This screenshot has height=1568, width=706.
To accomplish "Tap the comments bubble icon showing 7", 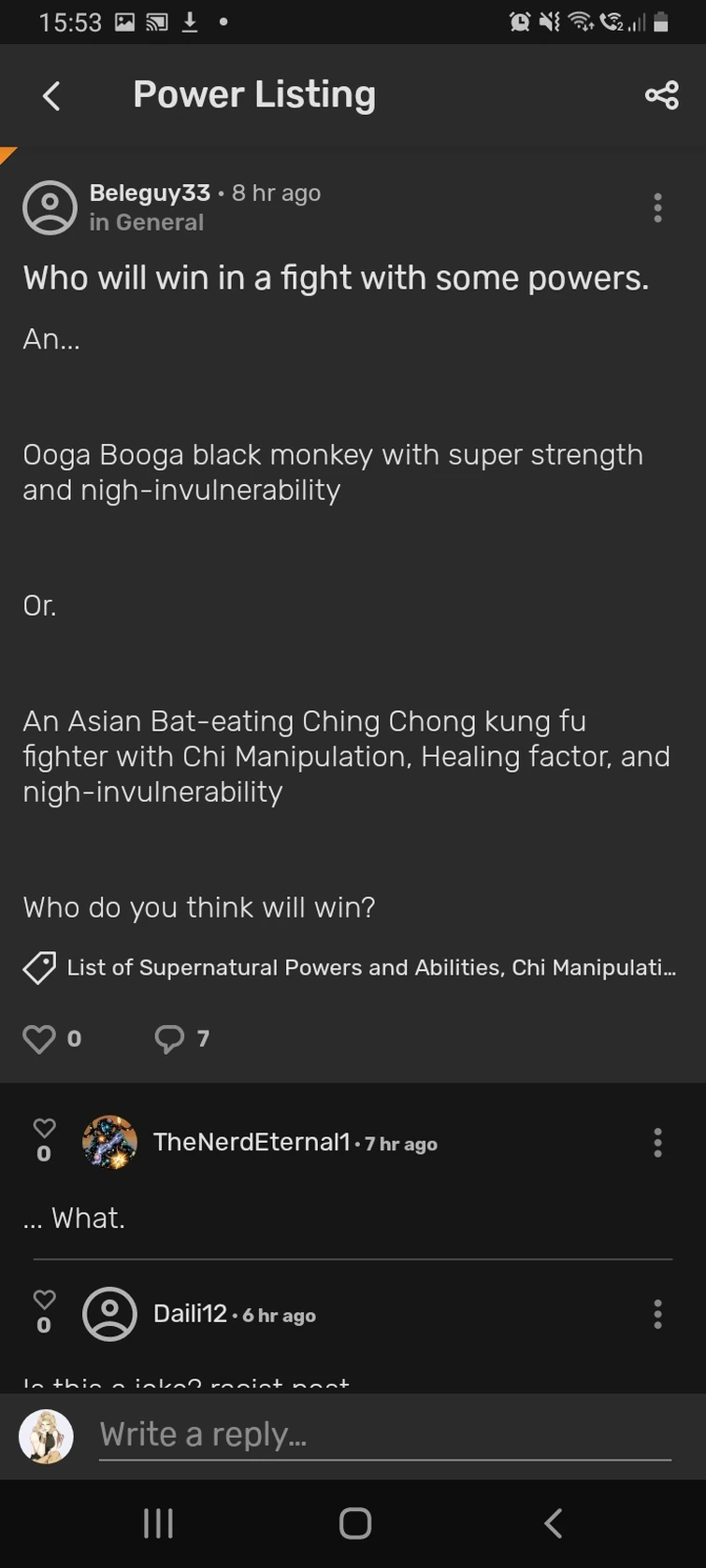I will [x=169, y=1038].
